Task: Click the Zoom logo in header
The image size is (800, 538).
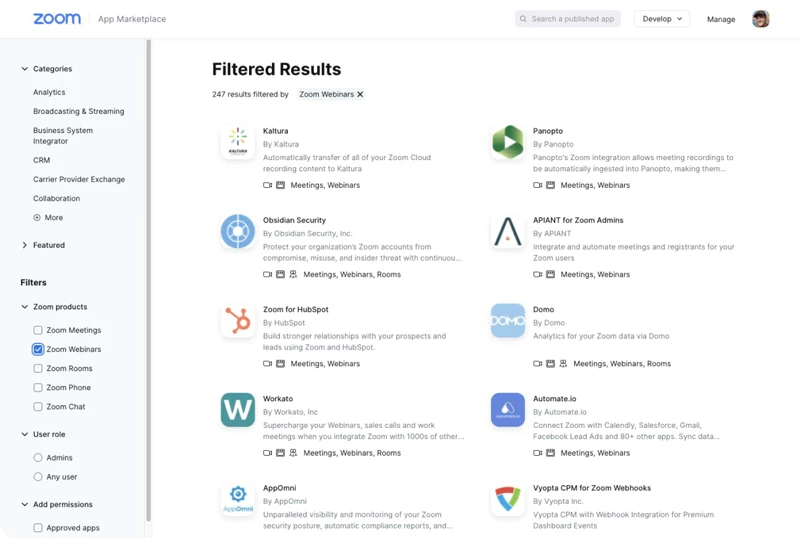Action: point(57,19)
